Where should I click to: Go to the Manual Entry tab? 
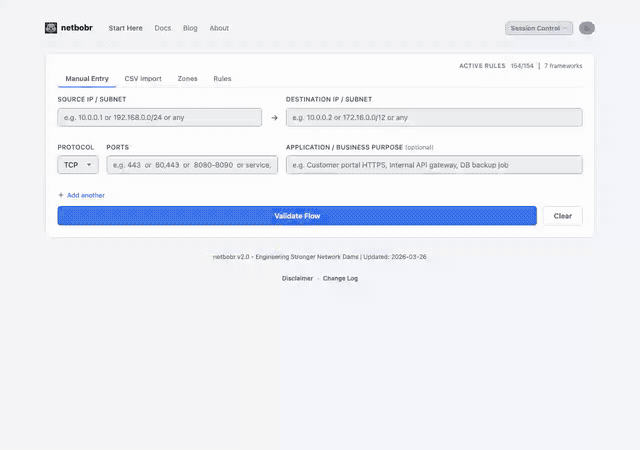[87, 78]
